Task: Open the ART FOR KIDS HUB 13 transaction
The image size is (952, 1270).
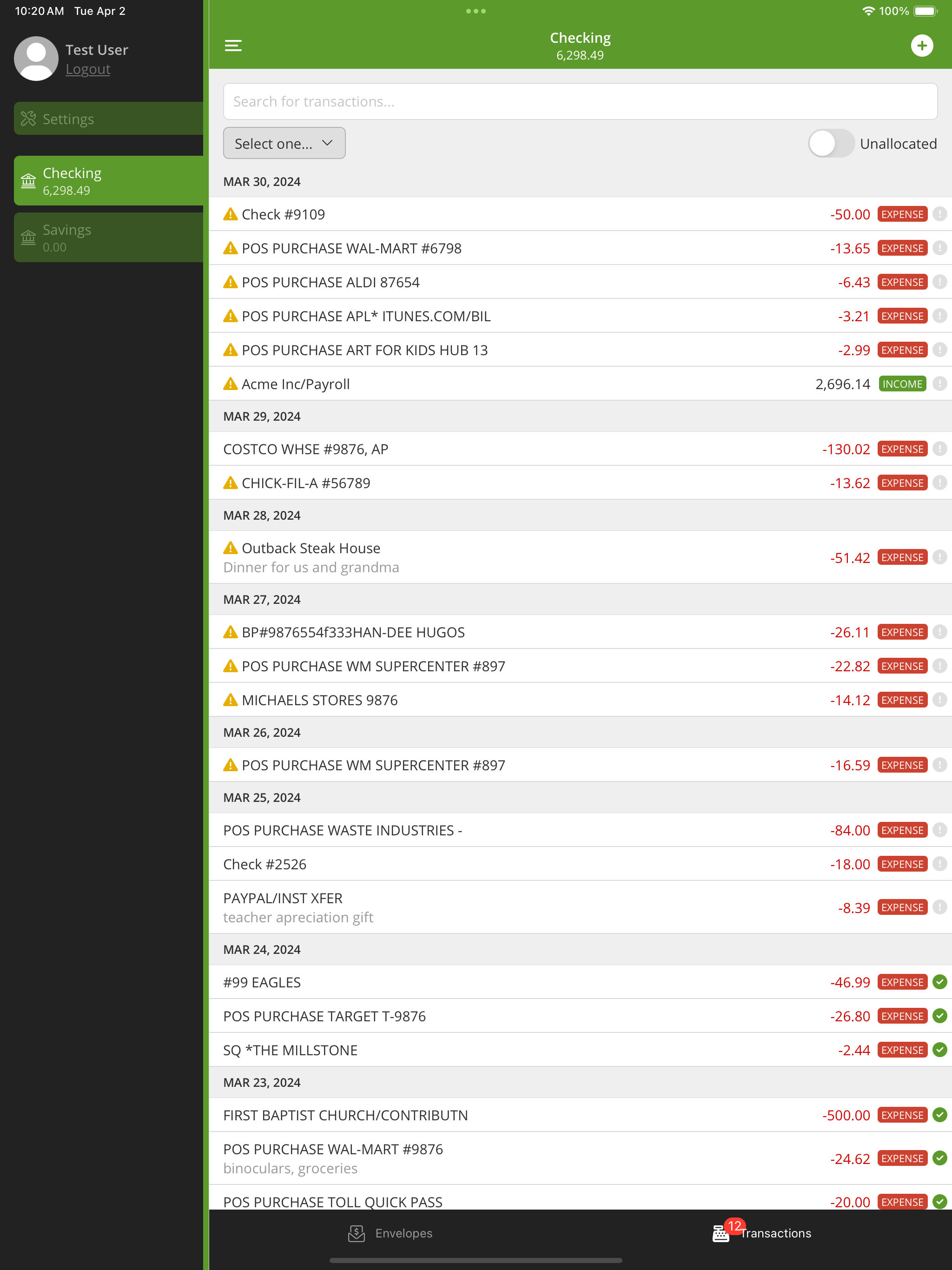Action: pyautogui.click(x=580, y=350)
